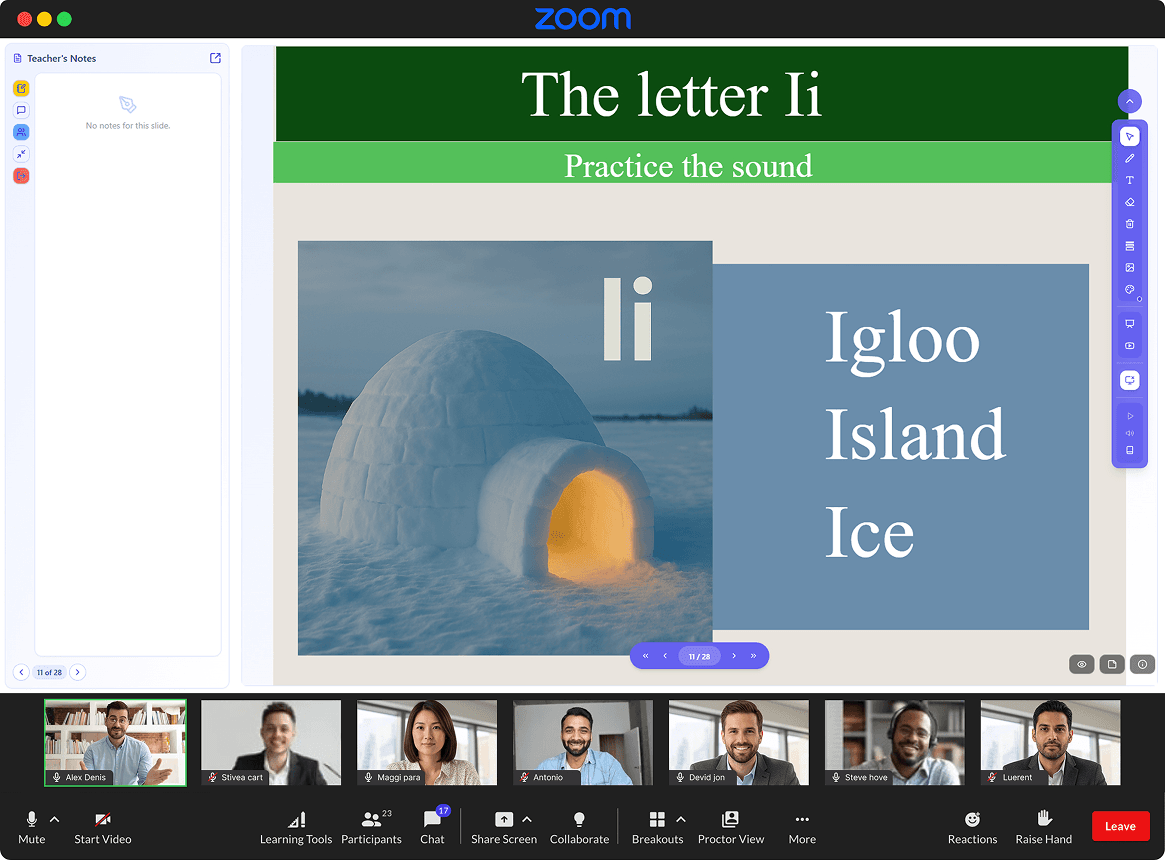Open the color palette tool

[x=1129, y=289]
